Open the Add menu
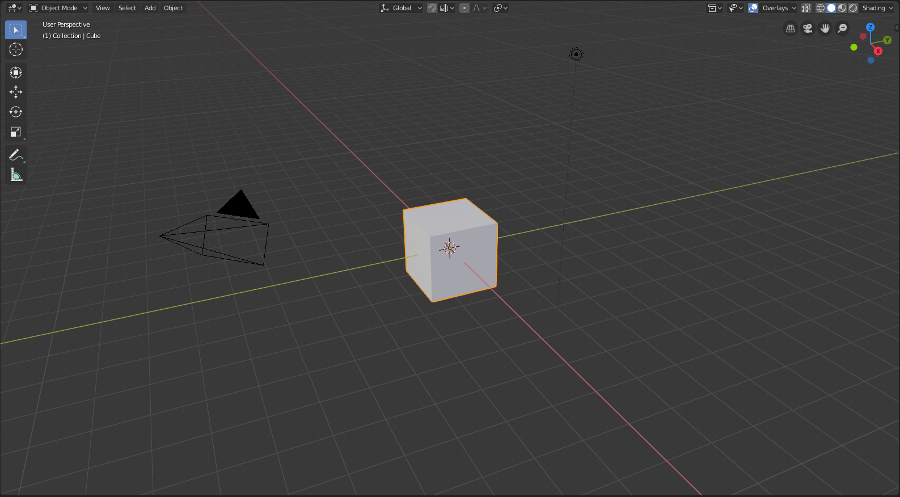Screen dimensions: 900x497 (x=150, y=8)
